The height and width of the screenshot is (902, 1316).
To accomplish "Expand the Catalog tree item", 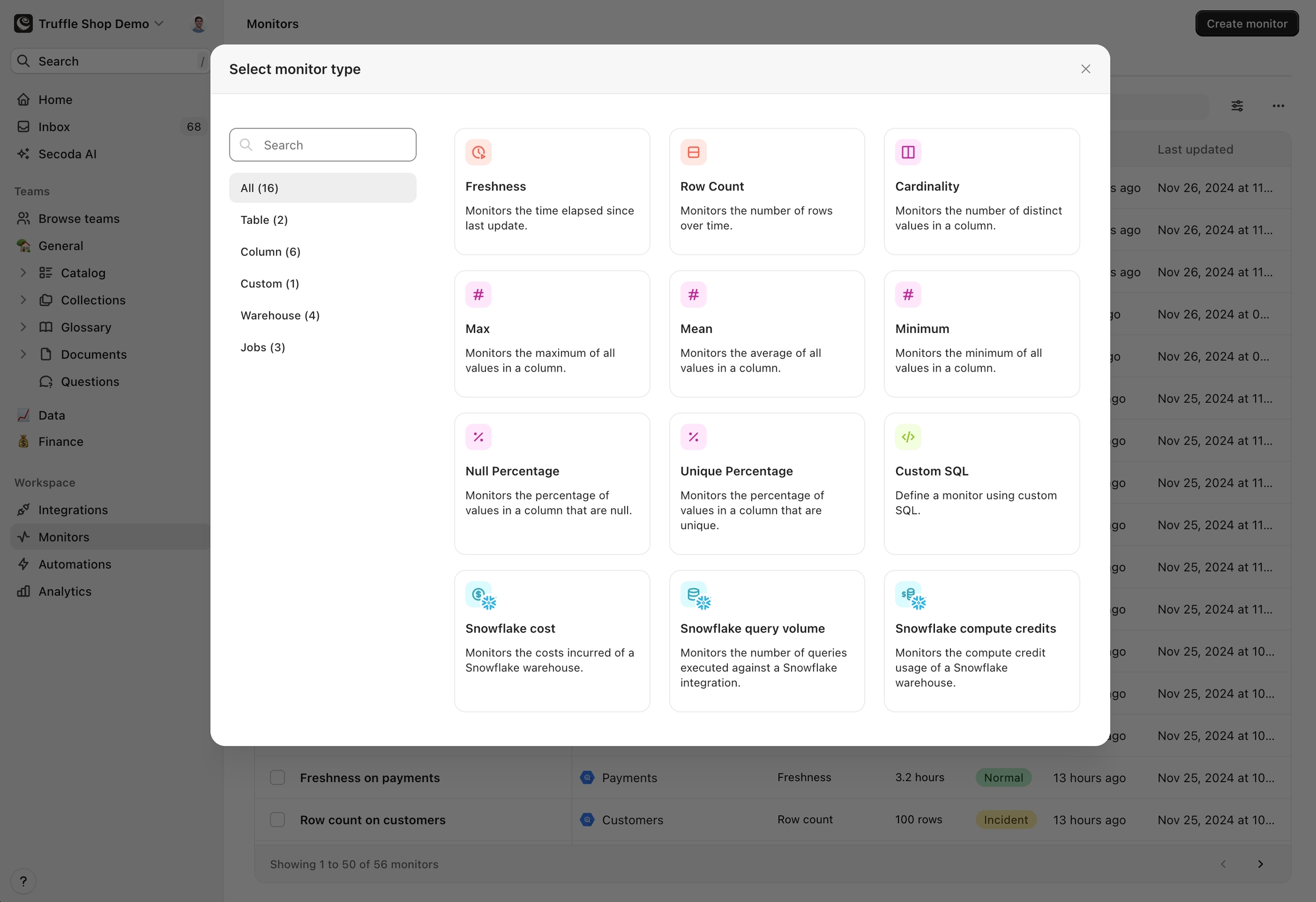I will tap(23, 273).
